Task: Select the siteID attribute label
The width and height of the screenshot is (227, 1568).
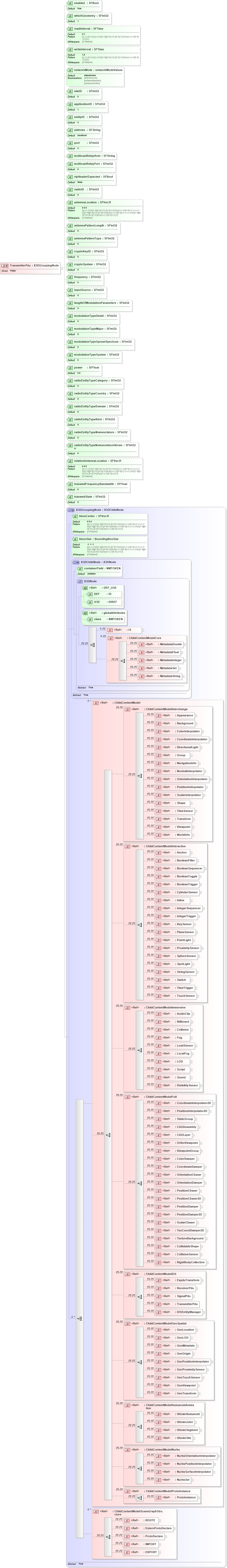Action: tap(86, 91)
